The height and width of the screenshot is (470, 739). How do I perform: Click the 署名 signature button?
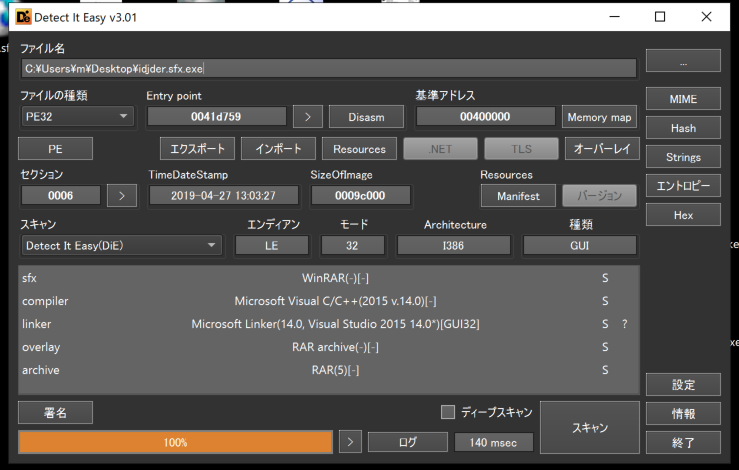(x=55, y=413)
